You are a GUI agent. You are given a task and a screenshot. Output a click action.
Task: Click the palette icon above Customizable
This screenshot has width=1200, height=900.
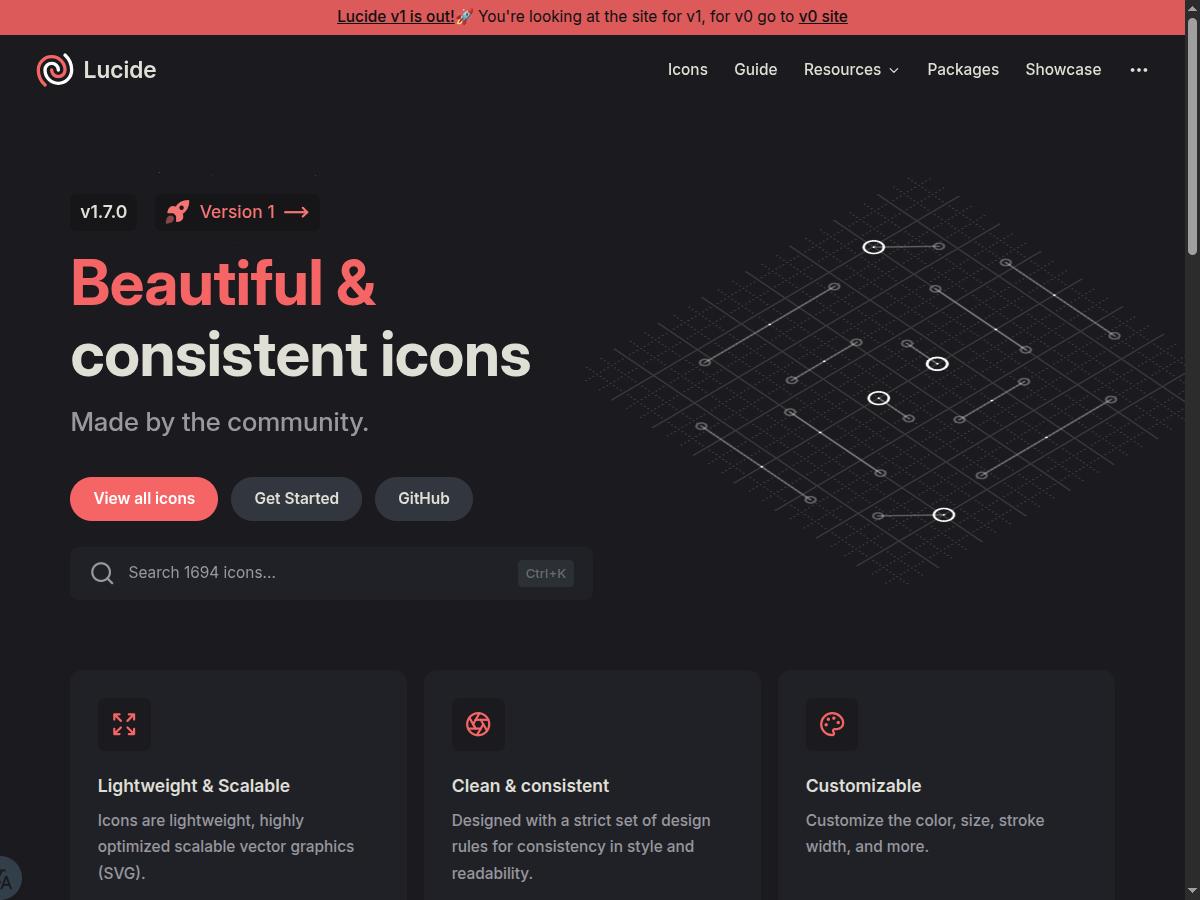(x=832, y=724)
